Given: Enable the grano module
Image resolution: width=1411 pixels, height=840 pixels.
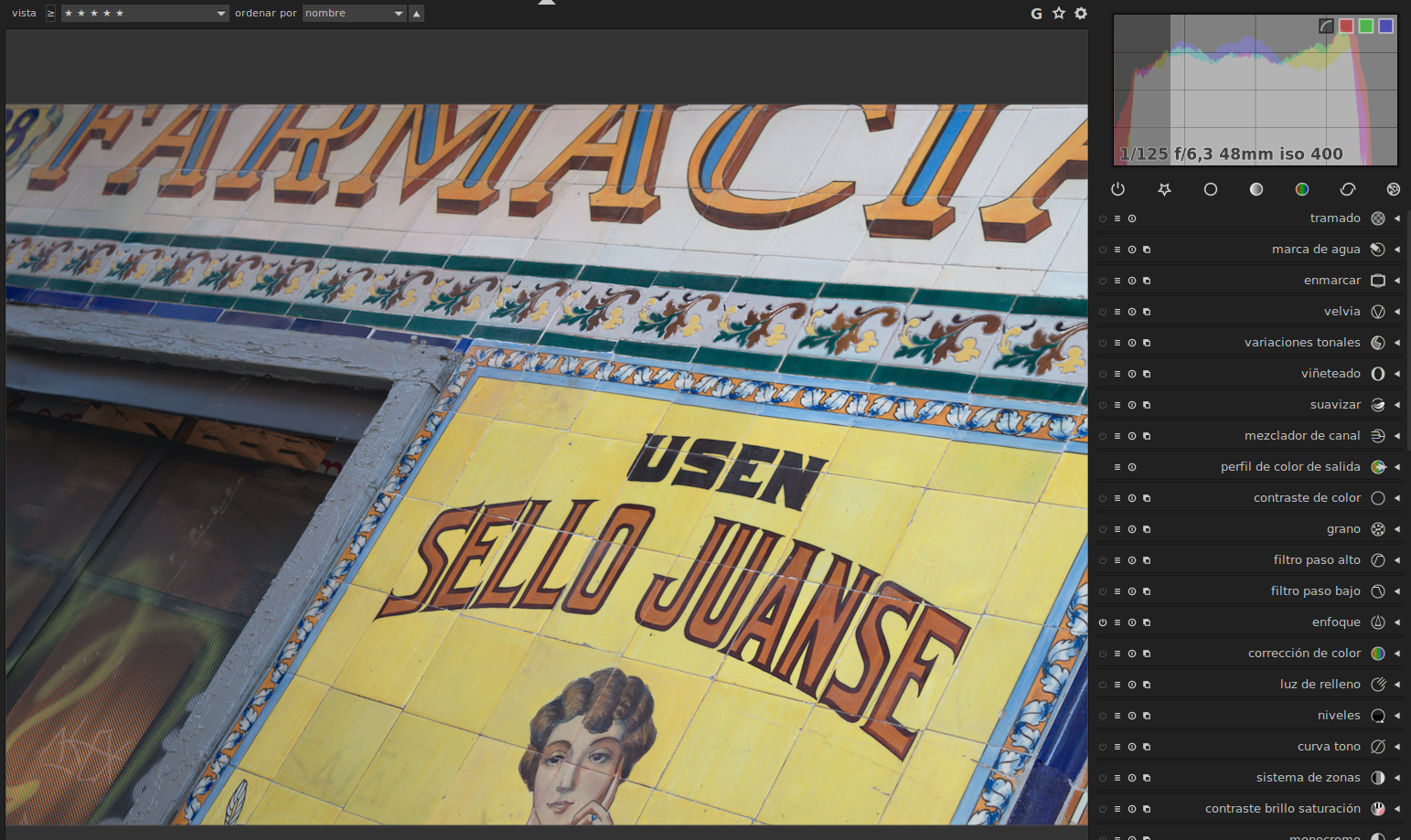Looking at the screenshot, I should (1103, 529).
